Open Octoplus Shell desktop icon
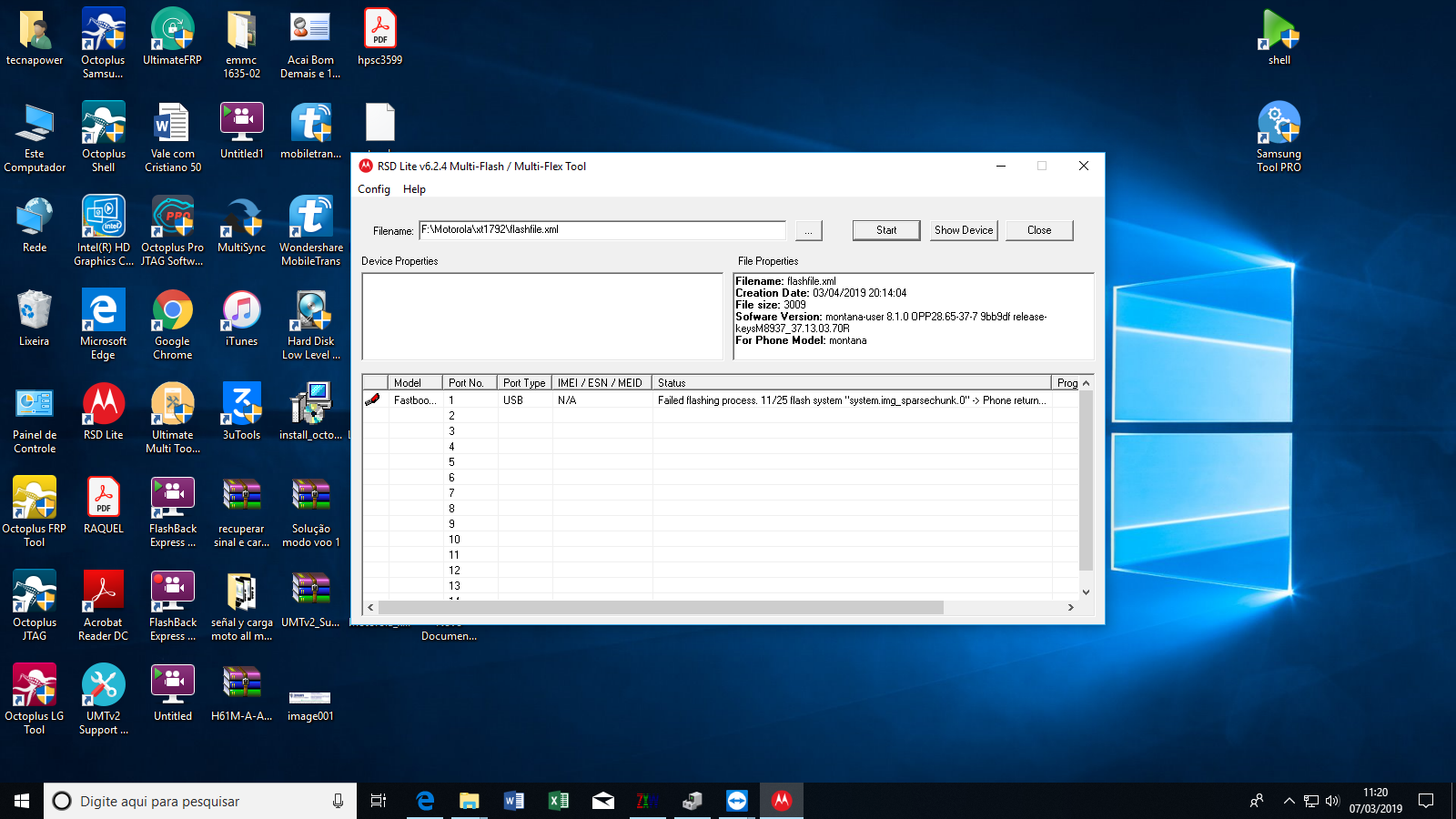 click(x=104, y=136)
